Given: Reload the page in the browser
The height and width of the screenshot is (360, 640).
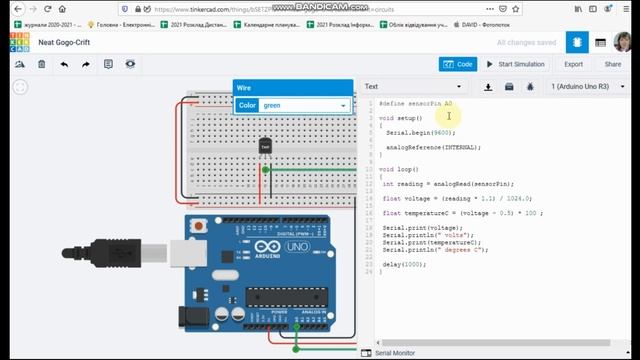Looking at the screenshot, I should [x=47, y=9].
